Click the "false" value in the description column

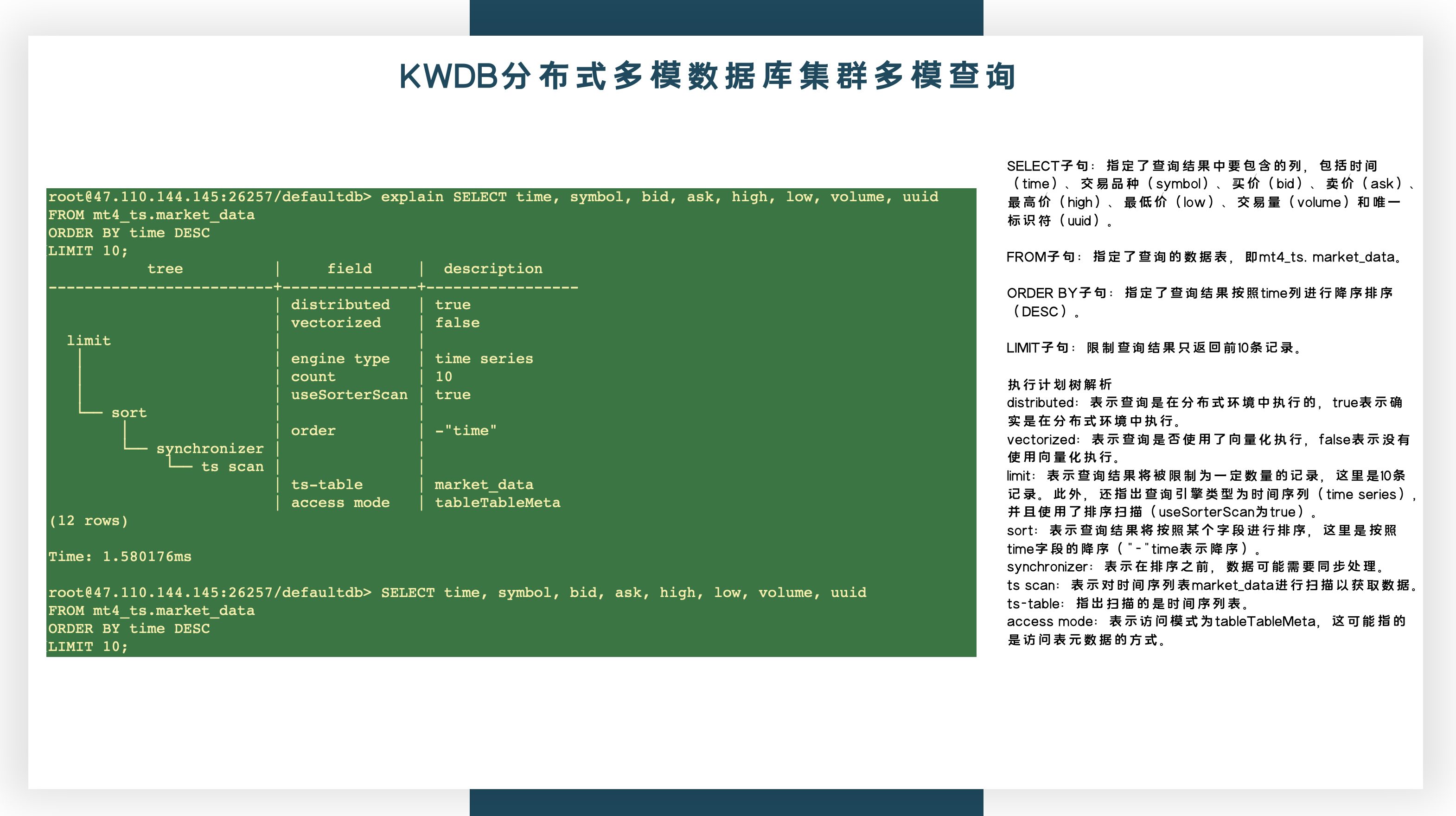click(457, 323)
